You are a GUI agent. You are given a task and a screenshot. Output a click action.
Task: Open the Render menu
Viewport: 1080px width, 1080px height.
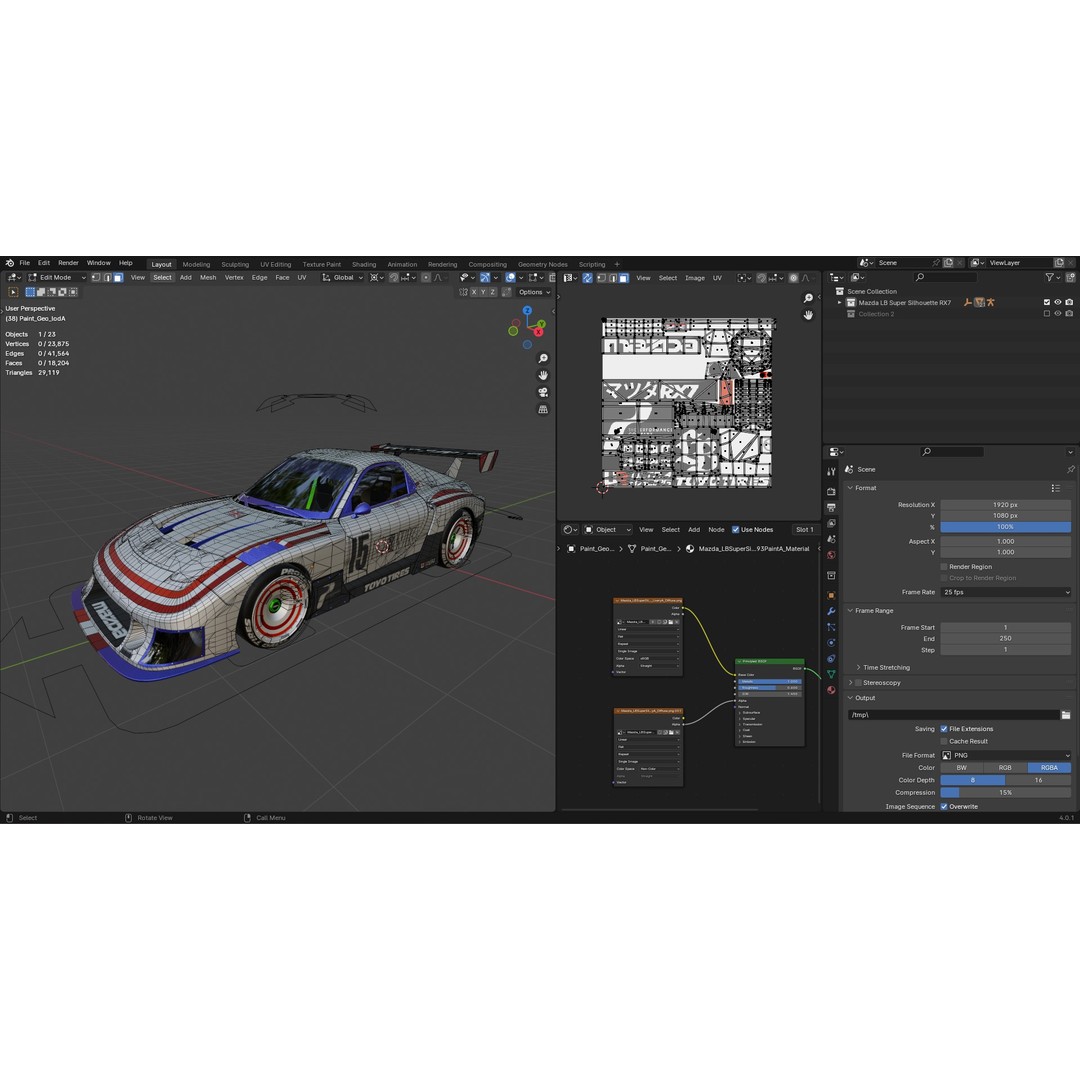[68, 263]
